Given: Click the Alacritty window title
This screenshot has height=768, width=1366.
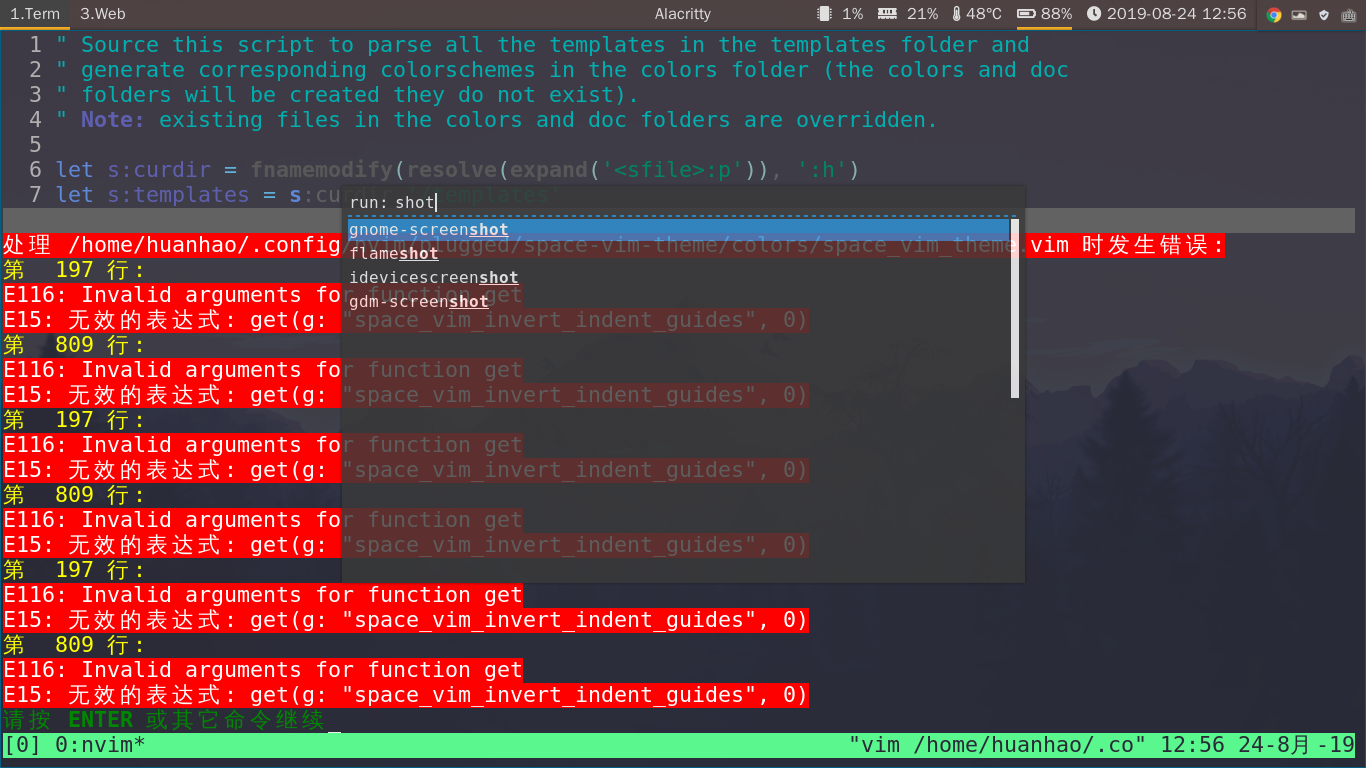Looking at the screenshot, I should coord(683,14).
